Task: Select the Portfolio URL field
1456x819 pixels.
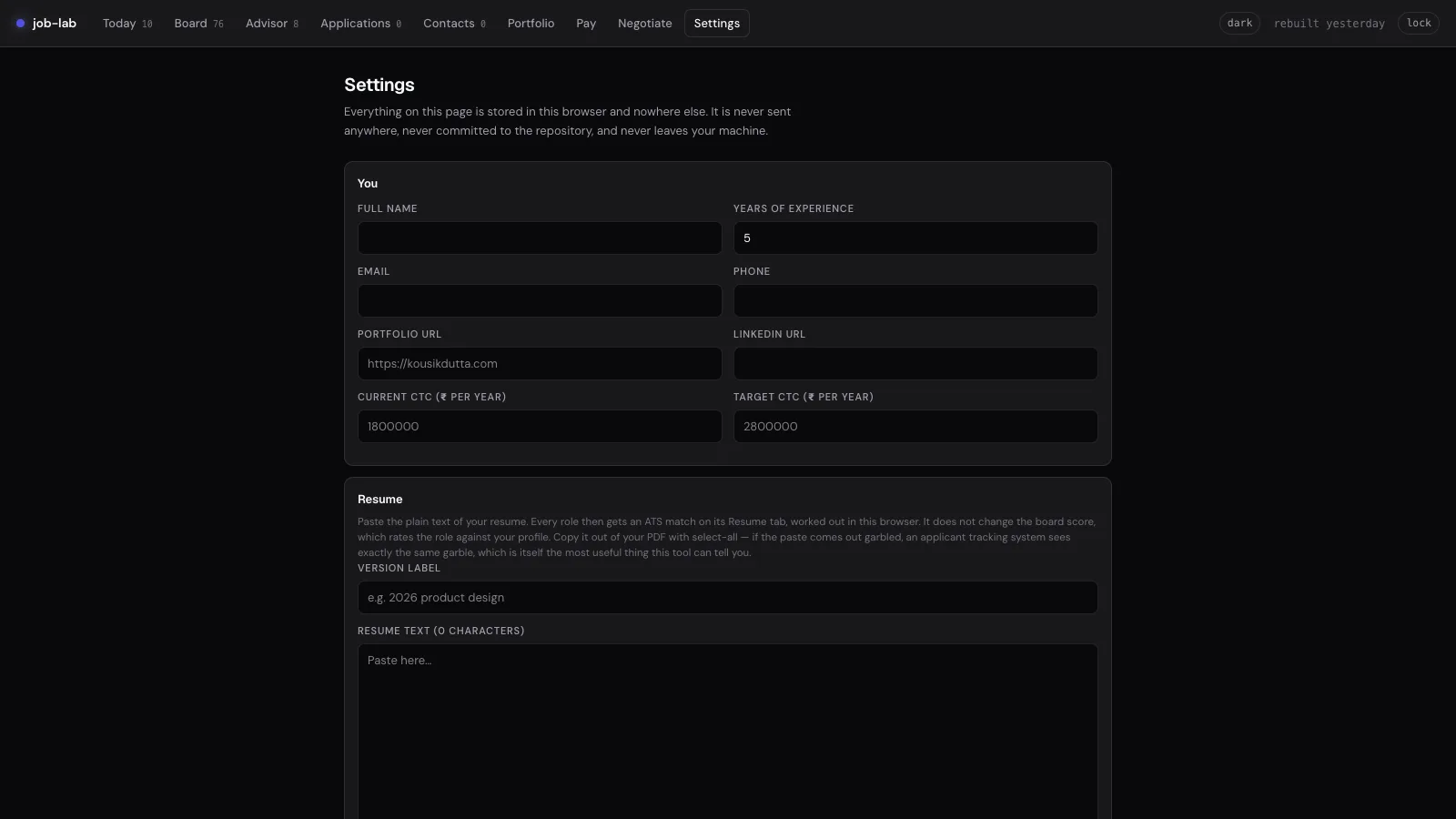Action: coord(540,364)
